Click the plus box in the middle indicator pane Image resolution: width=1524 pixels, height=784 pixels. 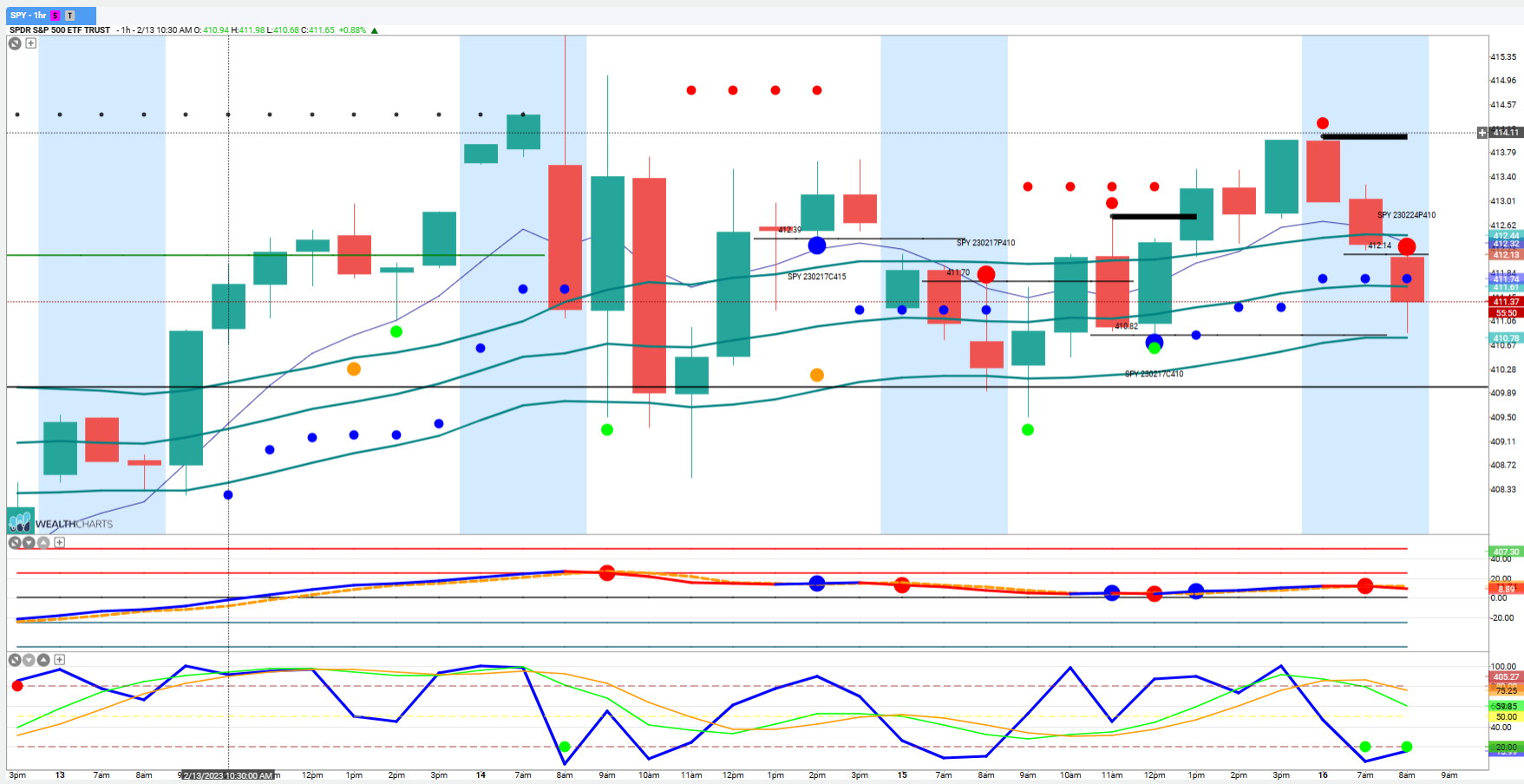(x=60, y=543)
